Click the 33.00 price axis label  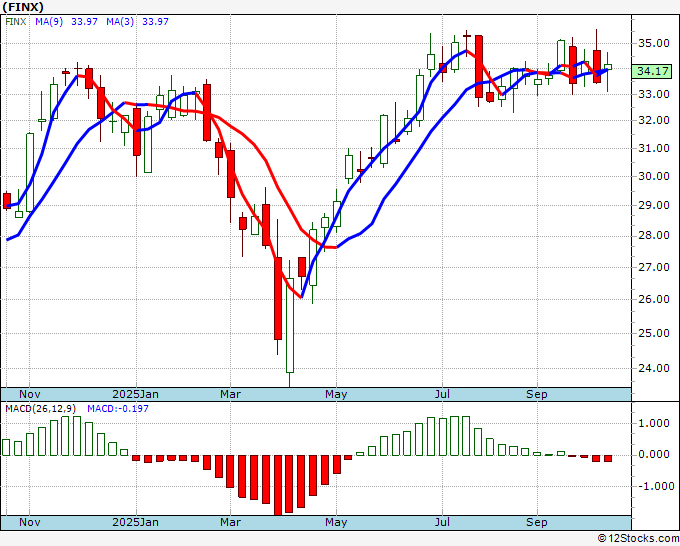click(654, 94)
